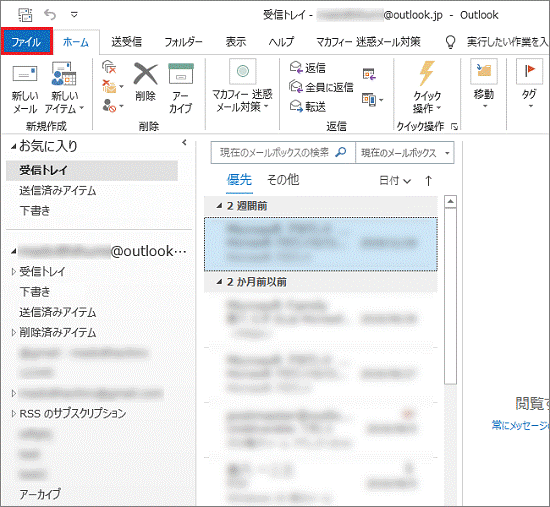The height and width of the screenshot is (507, 550).
Task: Click the send/receive all folders quick access icon
Action: [25, 15]
